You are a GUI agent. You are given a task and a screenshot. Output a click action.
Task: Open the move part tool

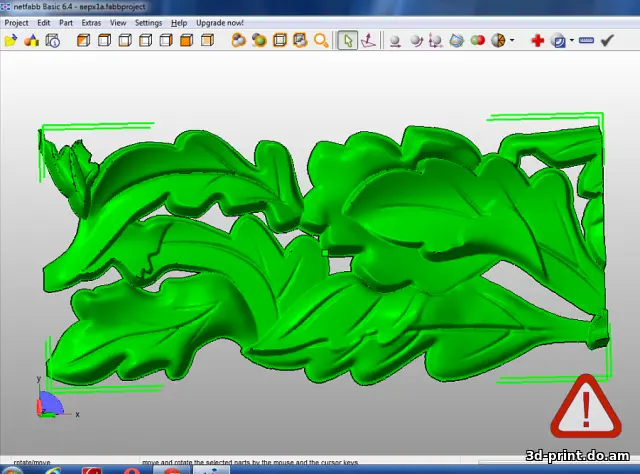[395, 41]
